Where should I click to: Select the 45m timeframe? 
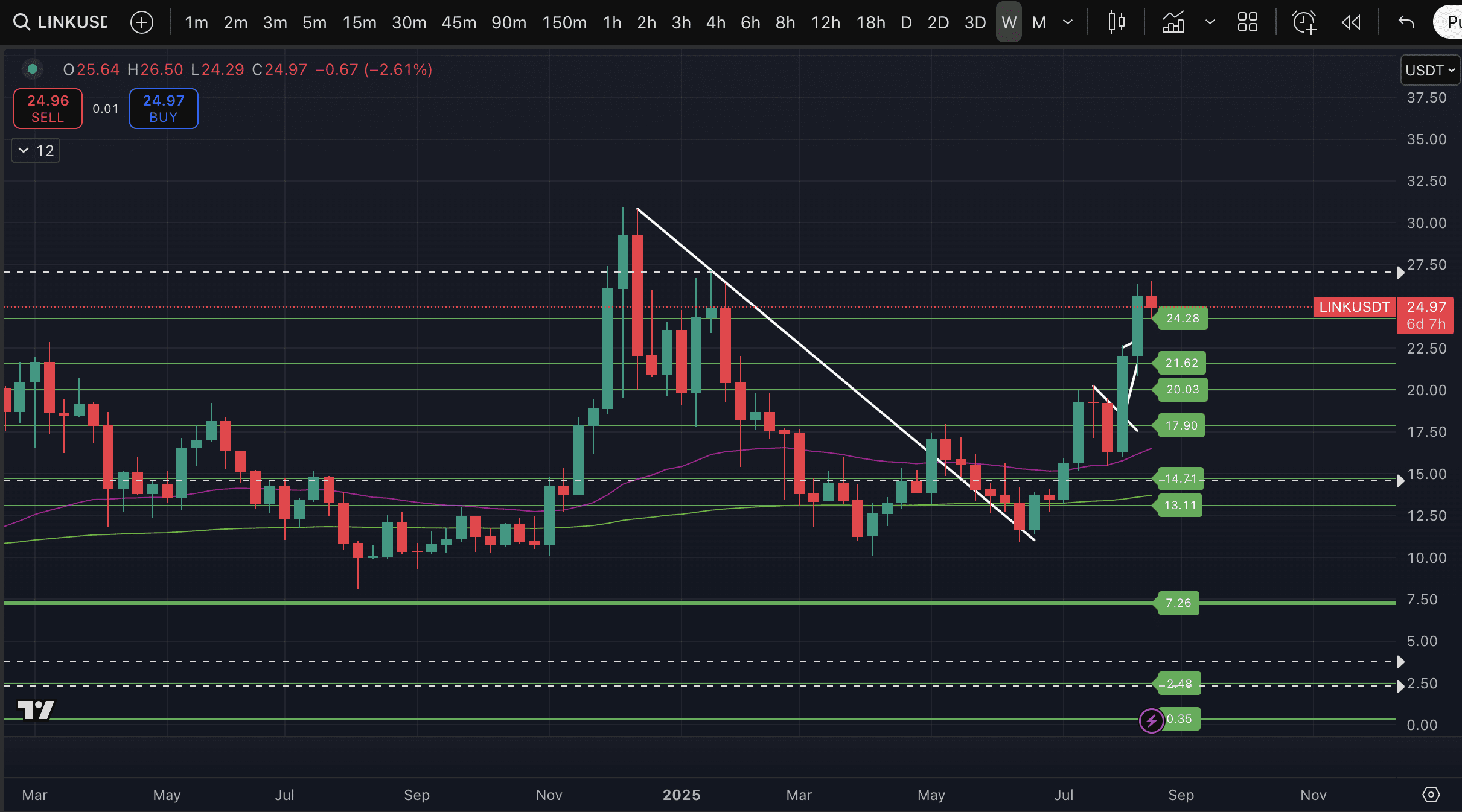click(x=459, y=22)
